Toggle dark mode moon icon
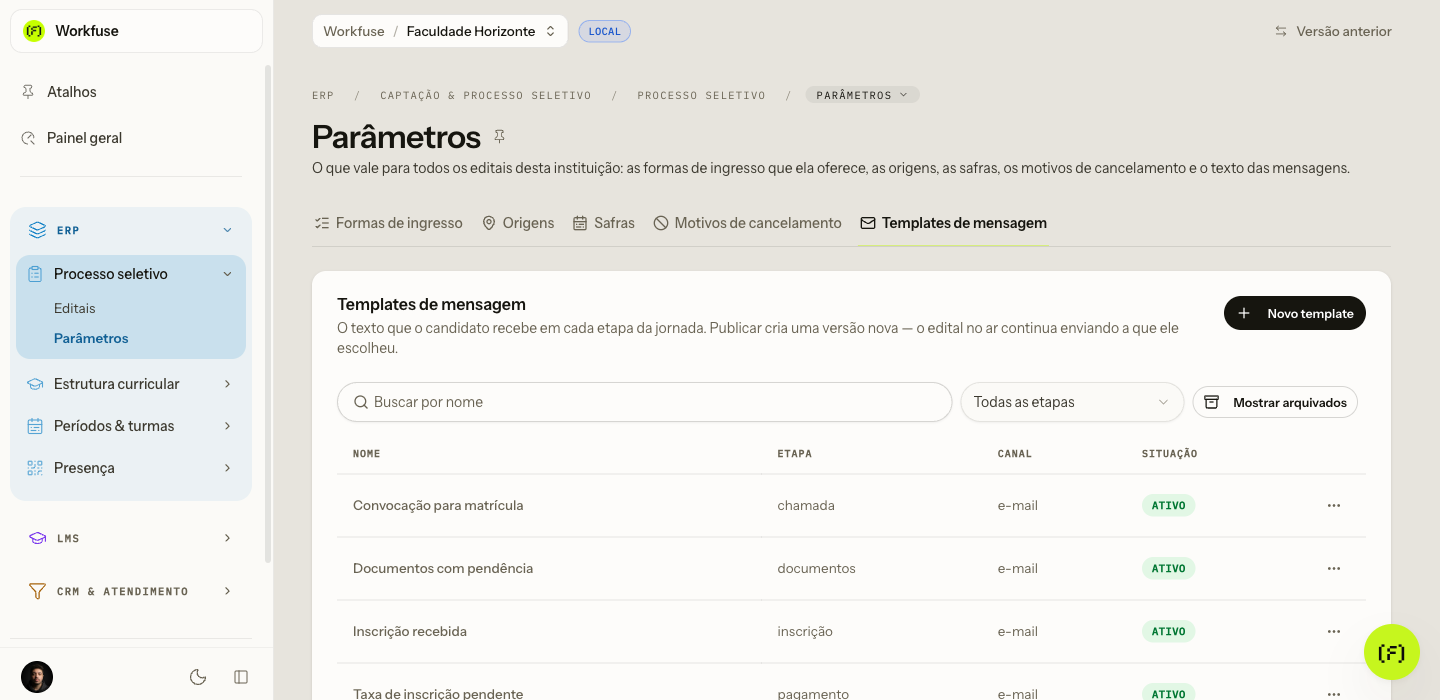This screenshot has width=1440, height=700. (x=198, y=677)
